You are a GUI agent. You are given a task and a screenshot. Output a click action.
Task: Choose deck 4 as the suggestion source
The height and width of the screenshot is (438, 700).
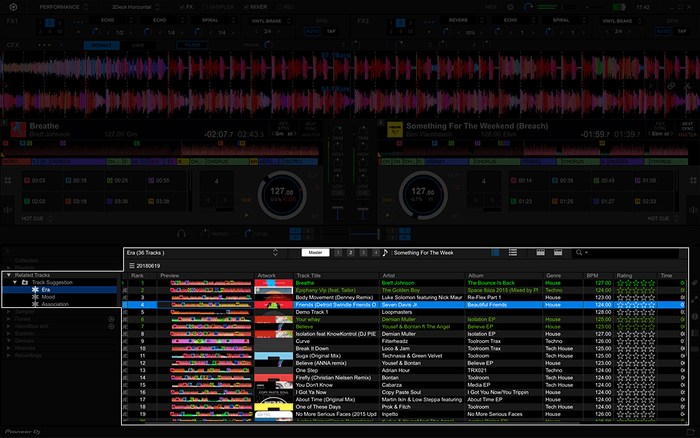[374, 253]
